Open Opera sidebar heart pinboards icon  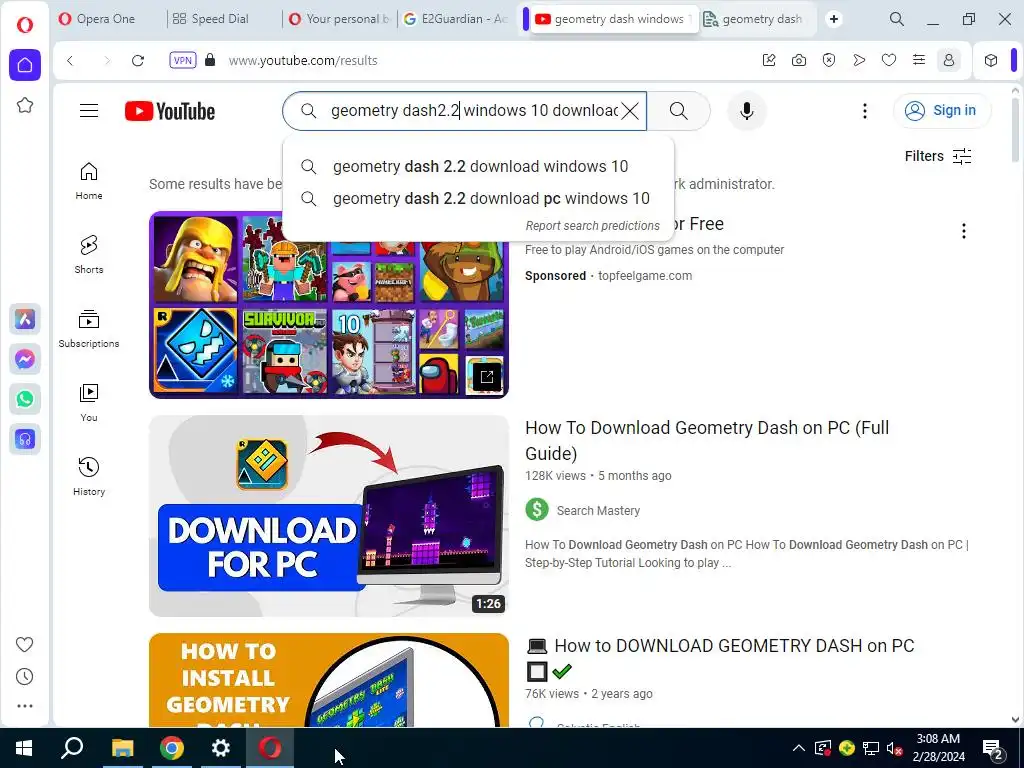click(25, 645)
